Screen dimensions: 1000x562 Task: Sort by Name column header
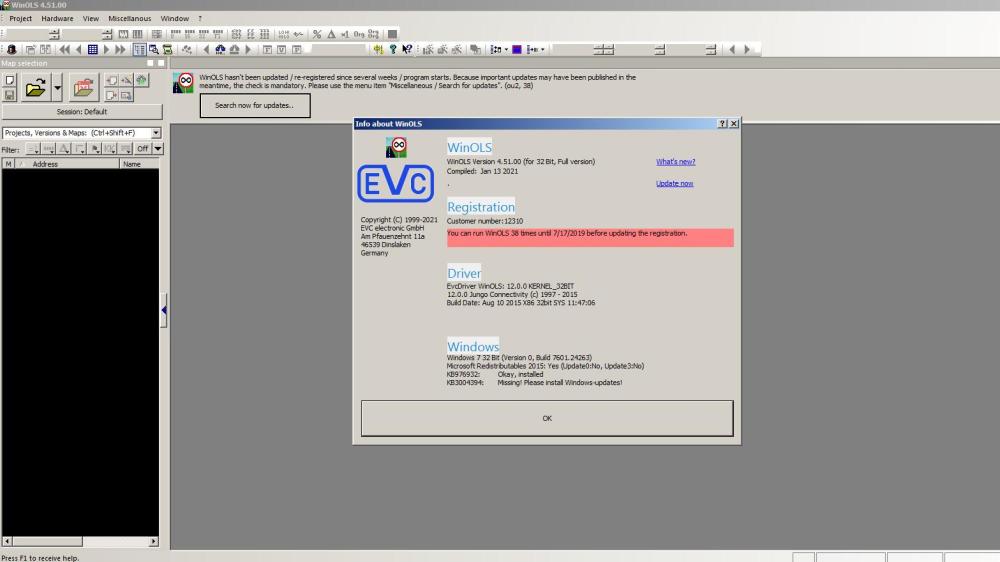click(x=139, y=164)
